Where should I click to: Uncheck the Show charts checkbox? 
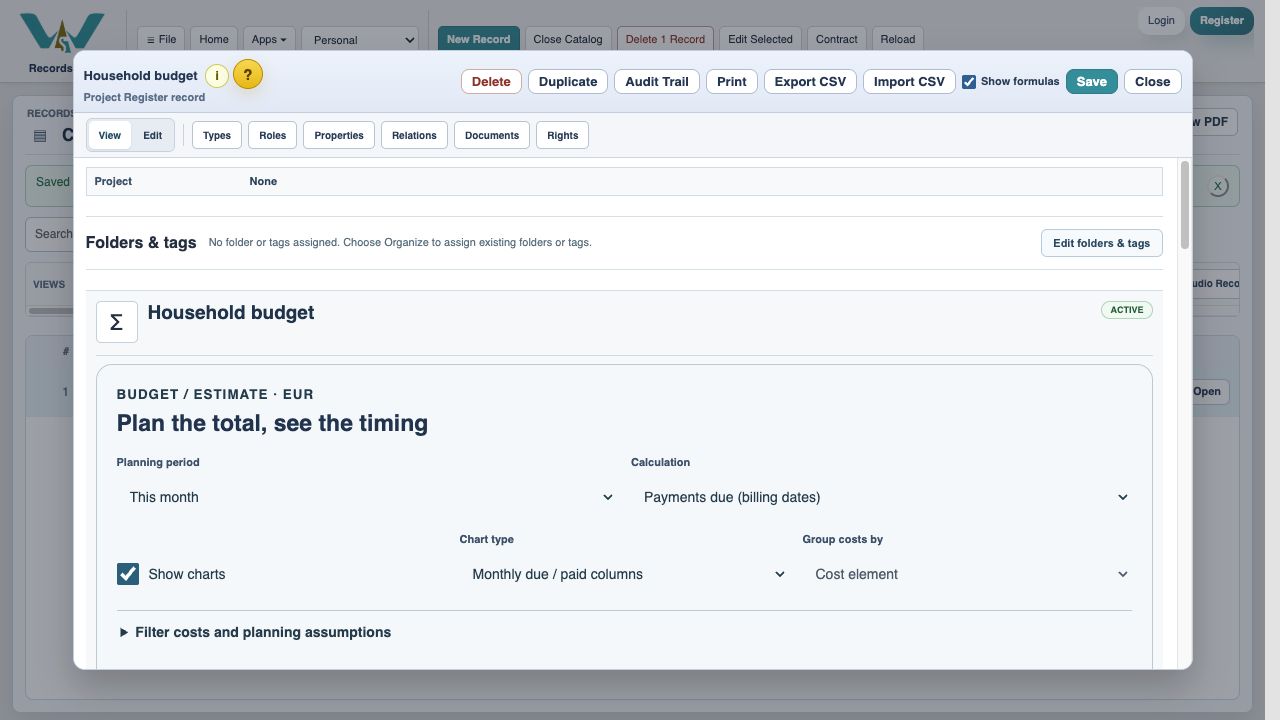click(x=128, y=574)
